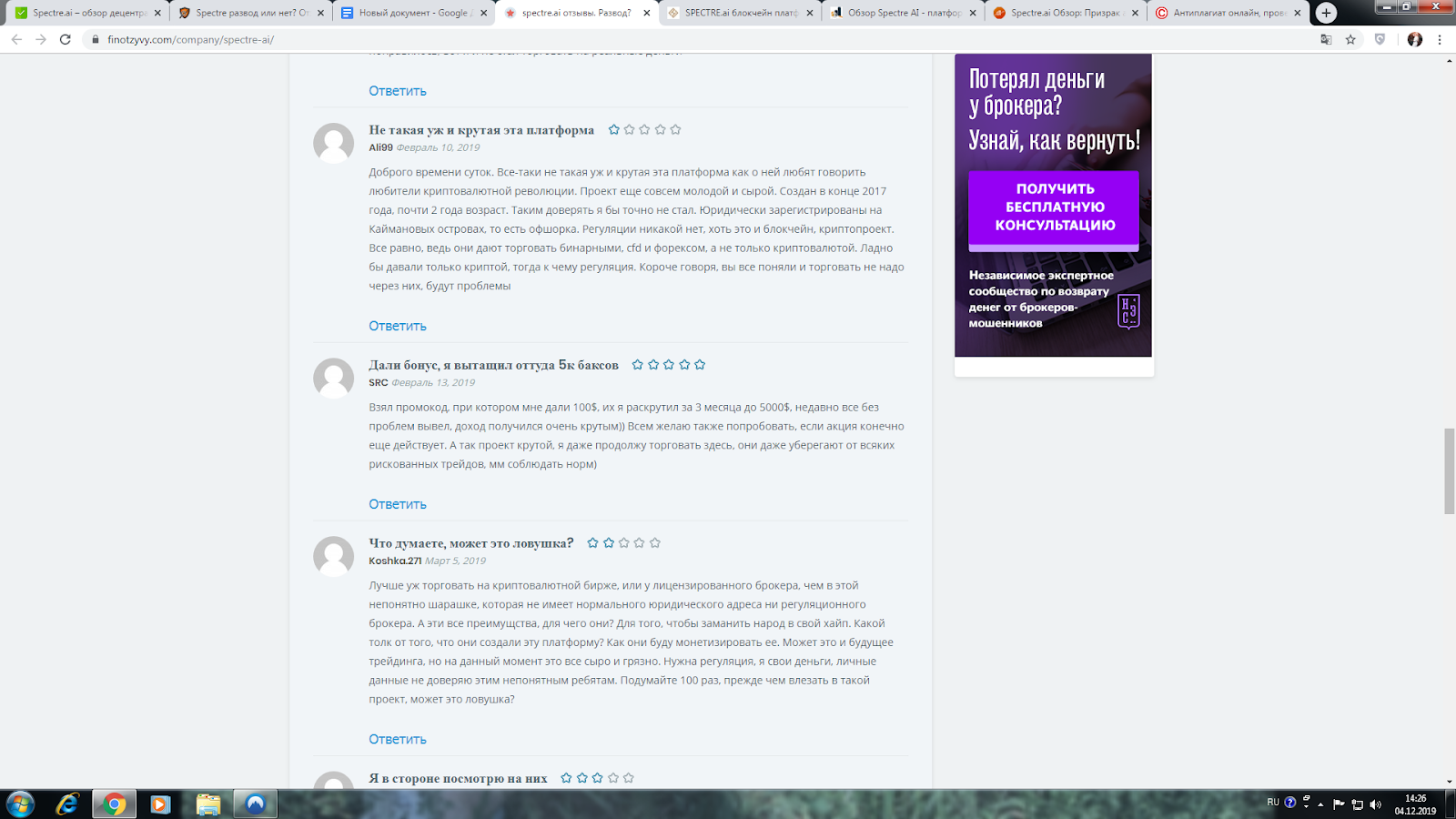Click the review title 'Дали бонус, я вытащил оттуда 5к баксов'
This screenshot has width=1456, height=819.
pos(493,365)
